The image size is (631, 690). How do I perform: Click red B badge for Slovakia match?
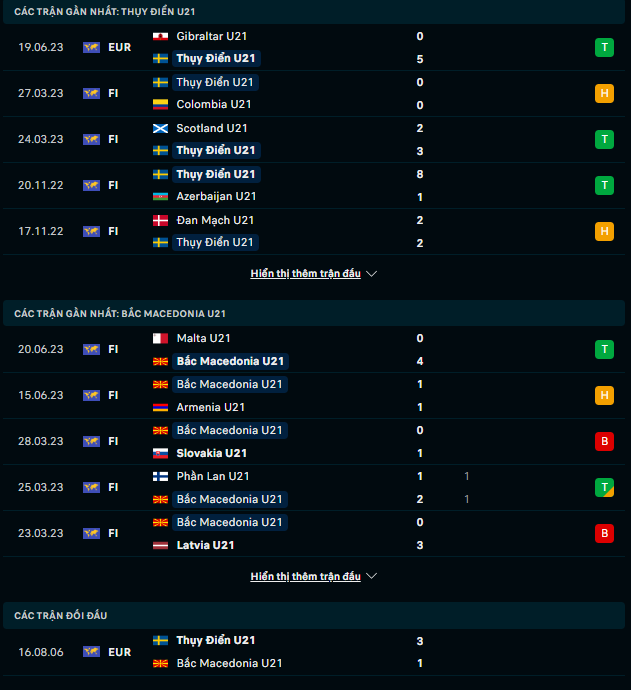(x=604, y=442)
